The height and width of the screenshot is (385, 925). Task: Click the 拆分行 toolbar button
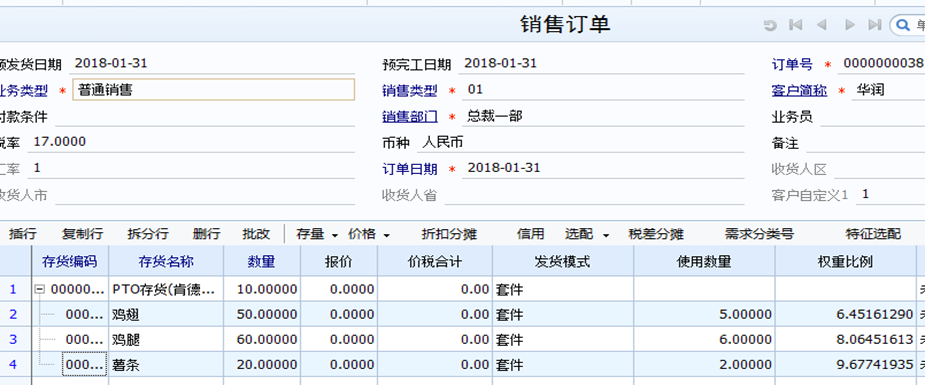[x=147, y=234]
